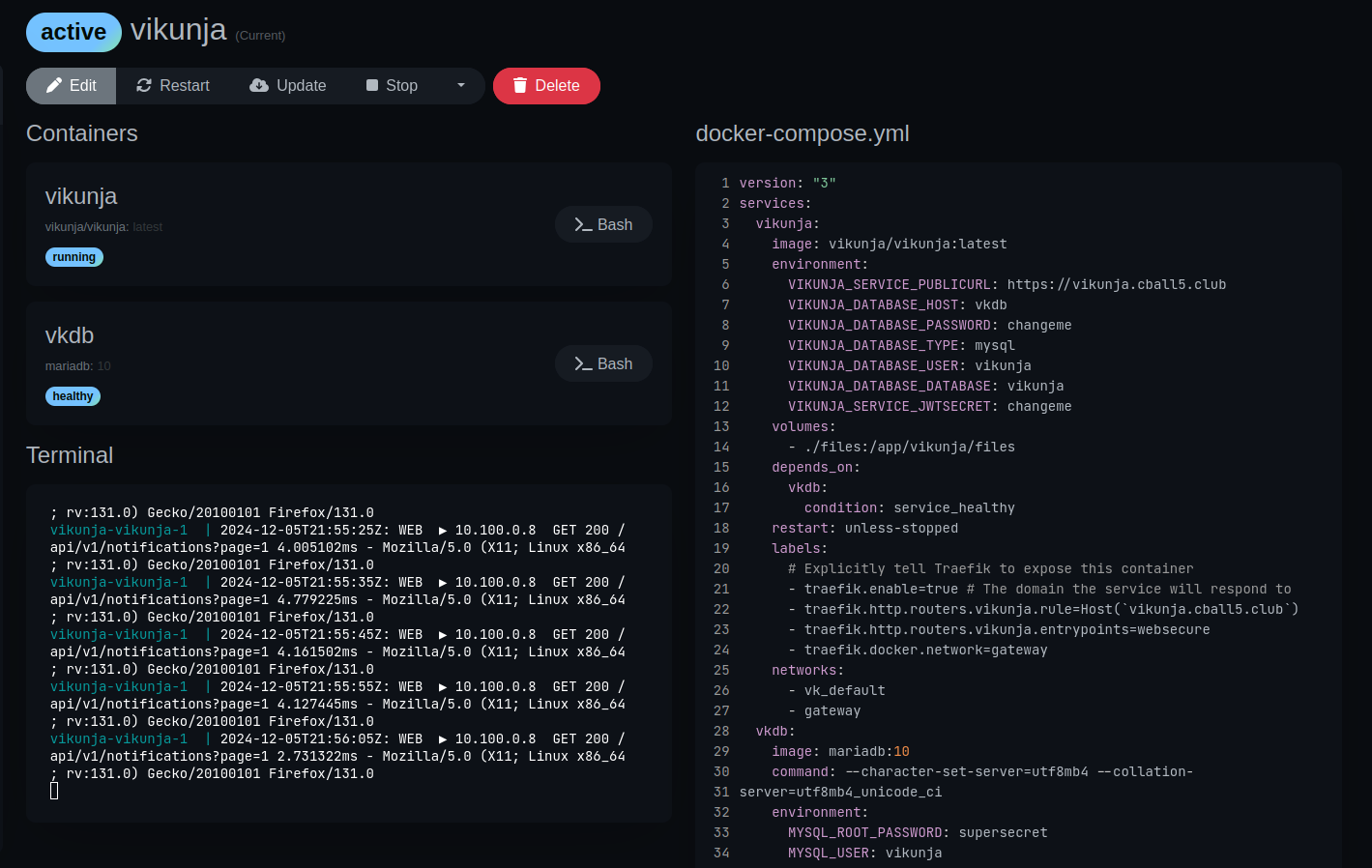Screen dimensions: 1372x868
Task: Click the Containers heading
Action: 82,133
